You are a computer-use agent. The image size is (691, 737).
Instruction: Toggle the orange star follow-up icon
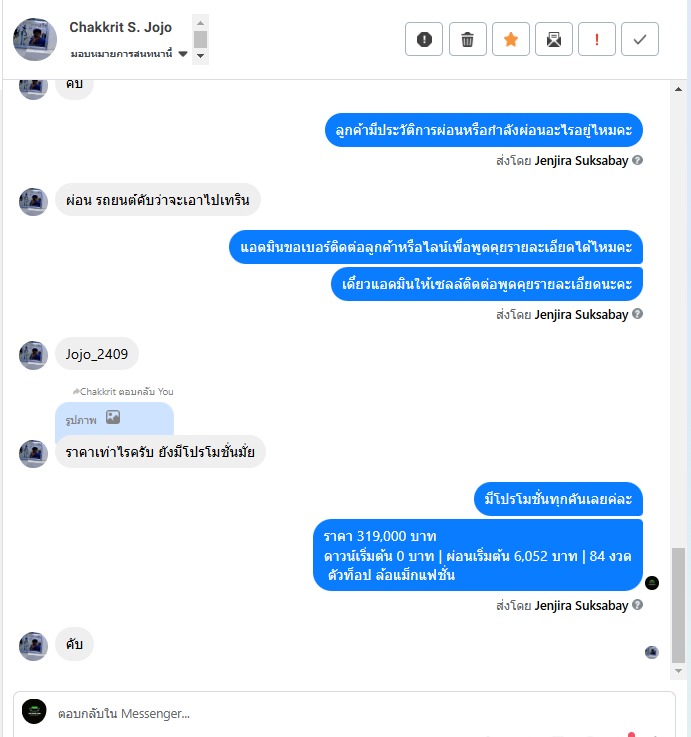pos(510,39)
